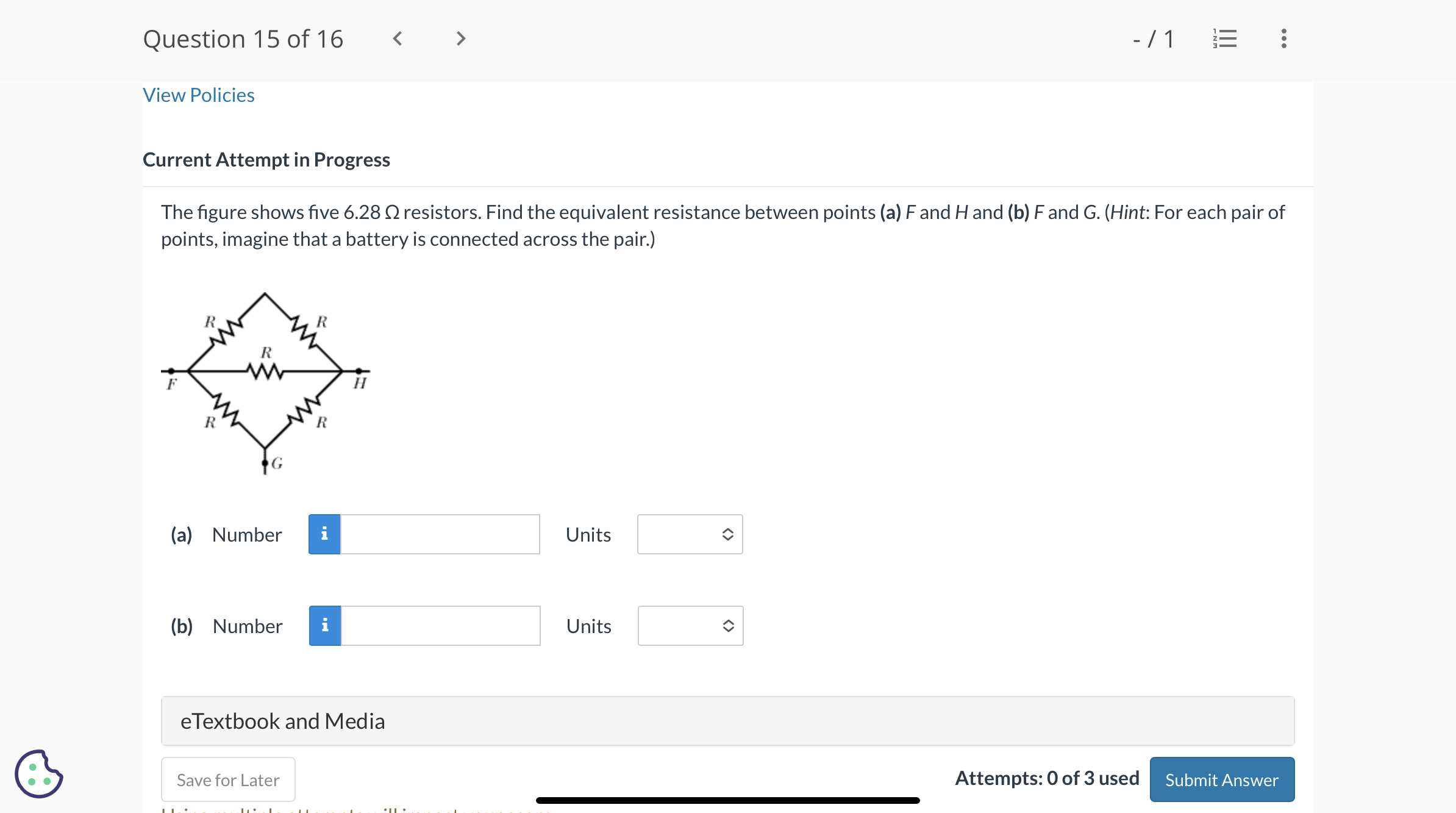Click the horizontal scrollbar at page bottom

coord(727,800)
